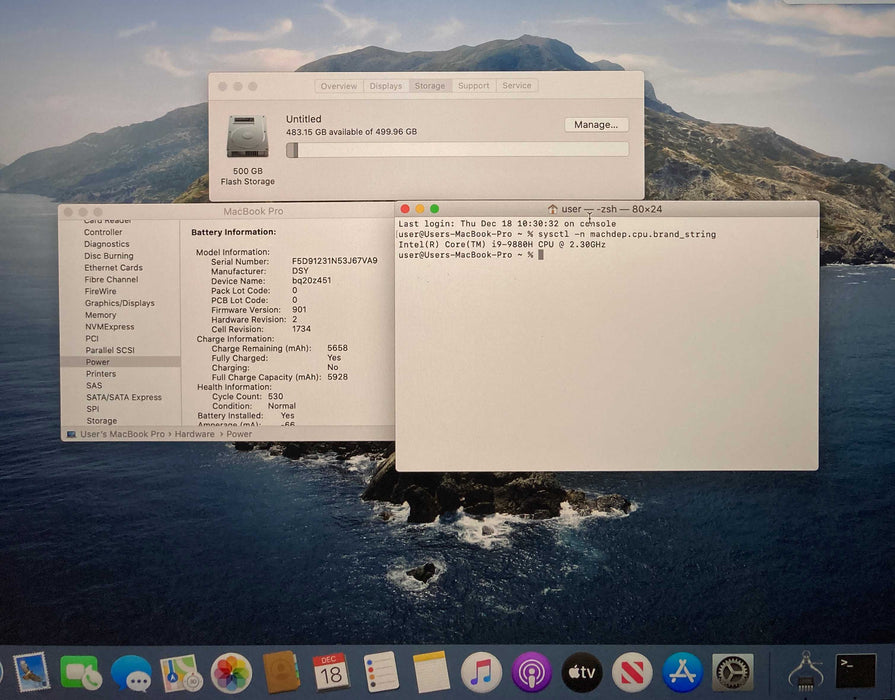Launch FaceTime from the Dock

[x=81, y=672]
